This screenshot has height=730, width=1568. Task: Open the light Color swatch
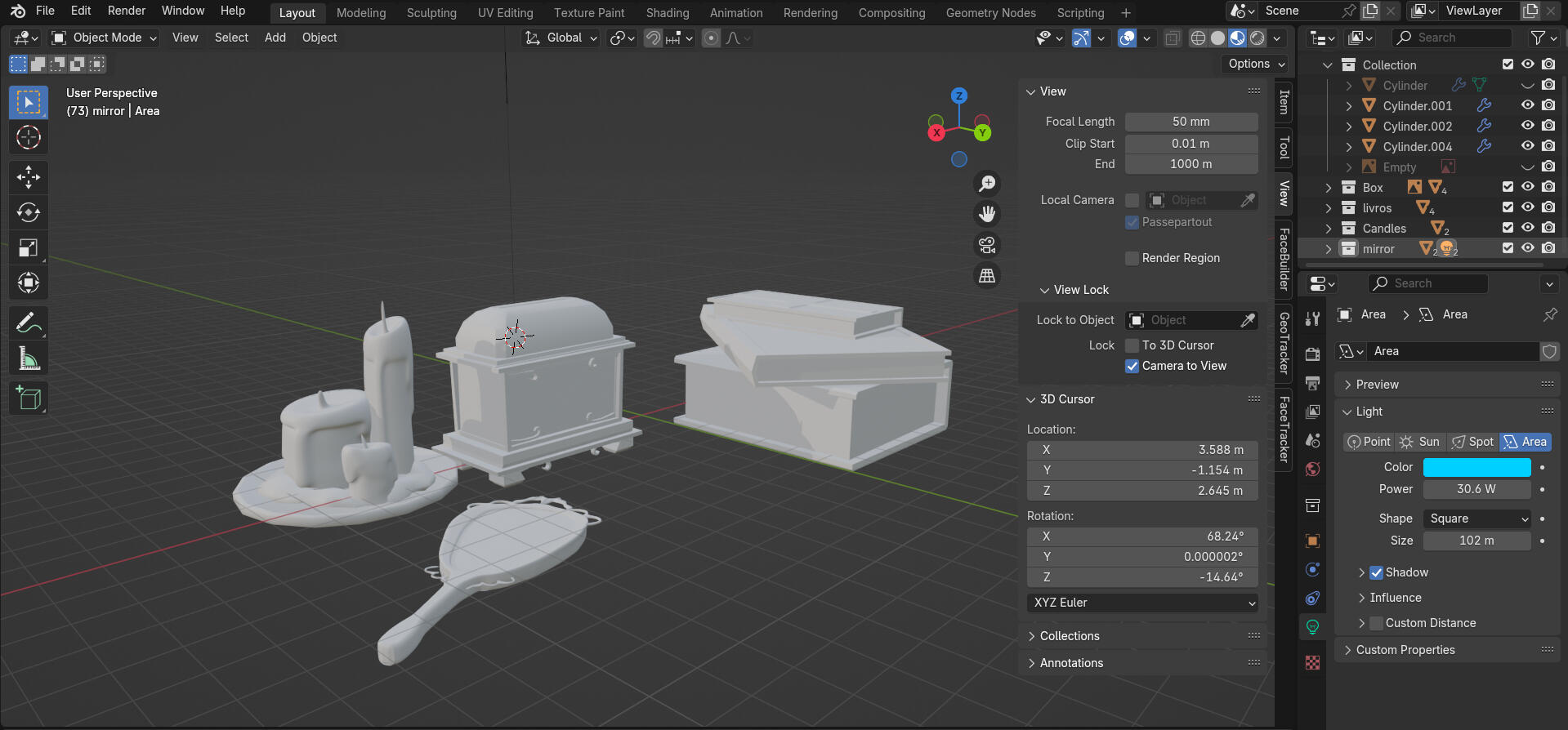(x=1476, y=467)
